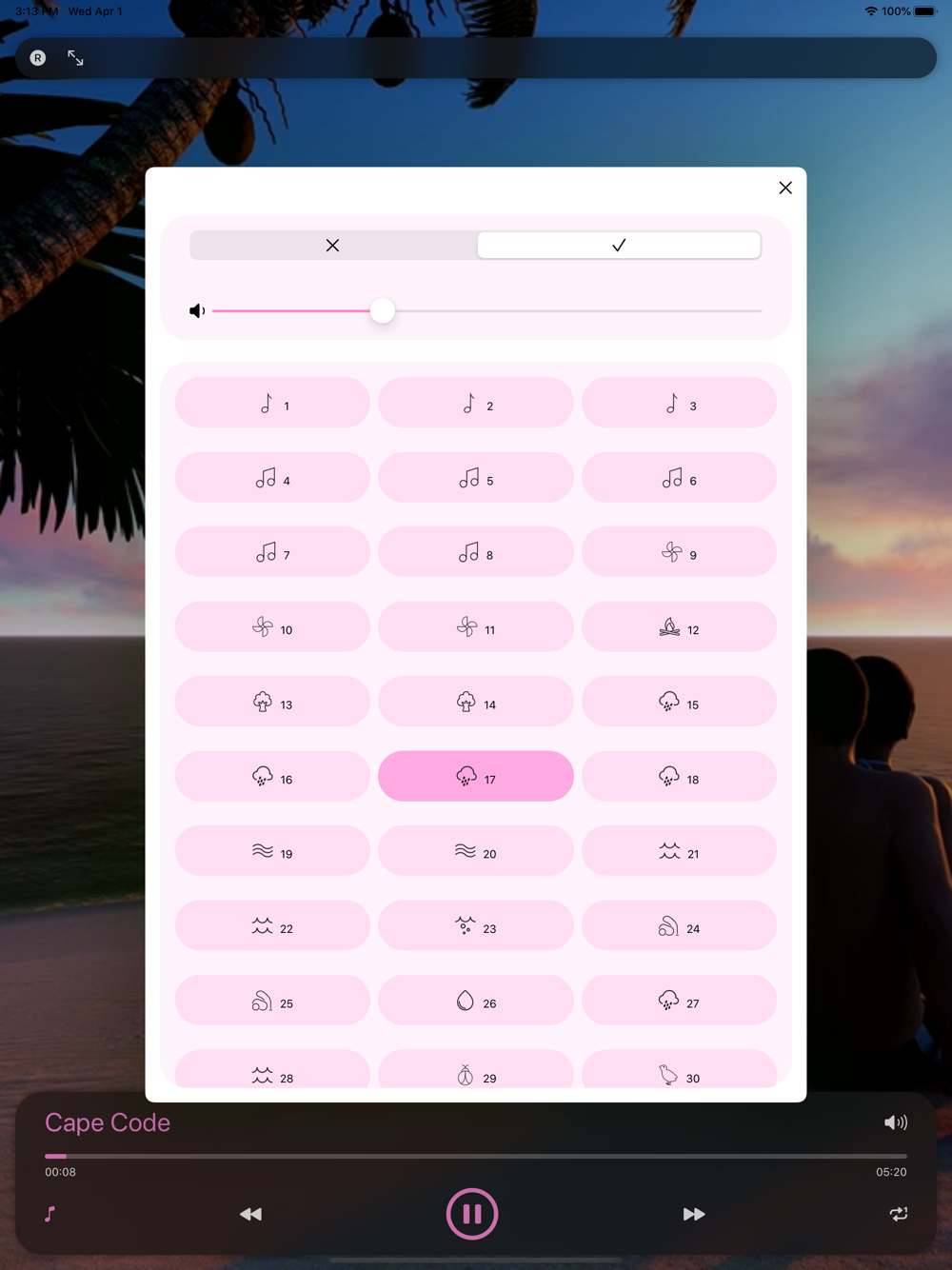Click the 05:20 total duration label
952x1270 pixels.
(891, 1172)
